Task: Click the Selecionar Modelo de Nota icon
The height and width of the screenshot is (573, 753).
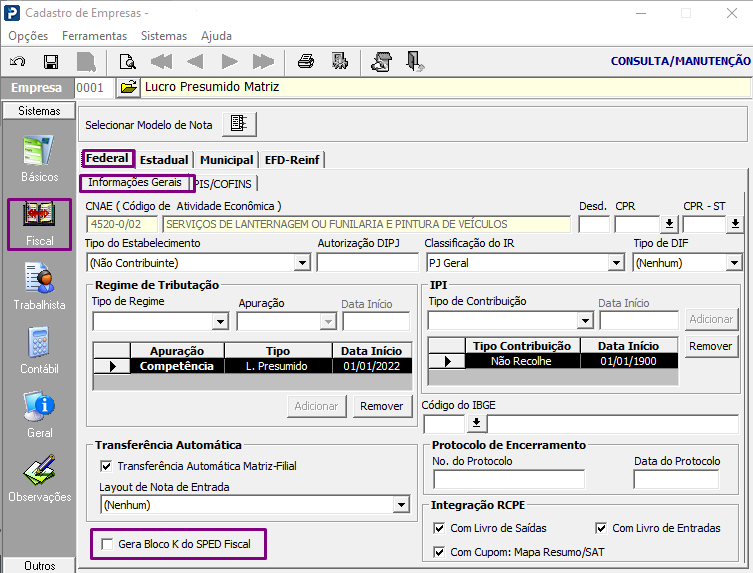Action: [x=239, y=125]
